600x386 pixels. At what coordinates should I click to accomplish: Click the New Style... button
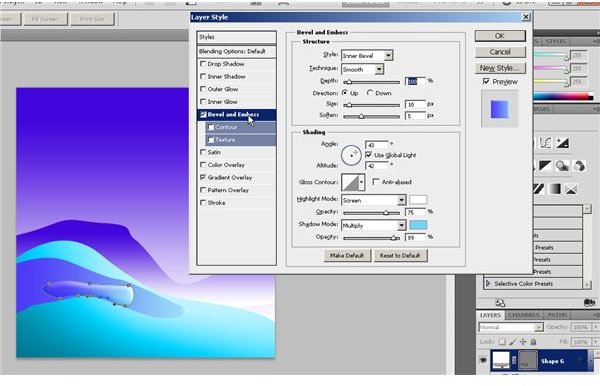(x=500, y=68)
